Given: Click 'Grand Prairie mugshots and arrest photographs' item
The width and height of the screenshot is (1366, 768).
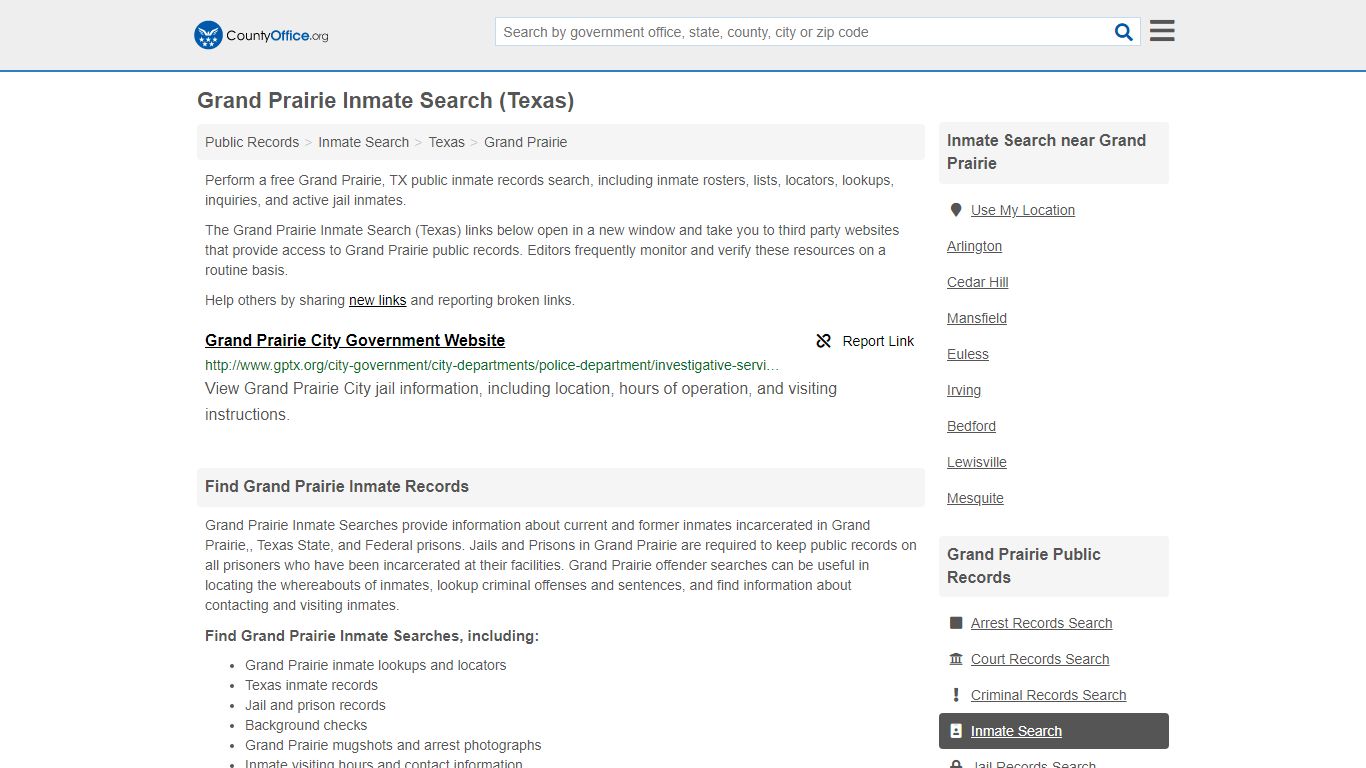Looking at the screenshot, I should (393, 745).
